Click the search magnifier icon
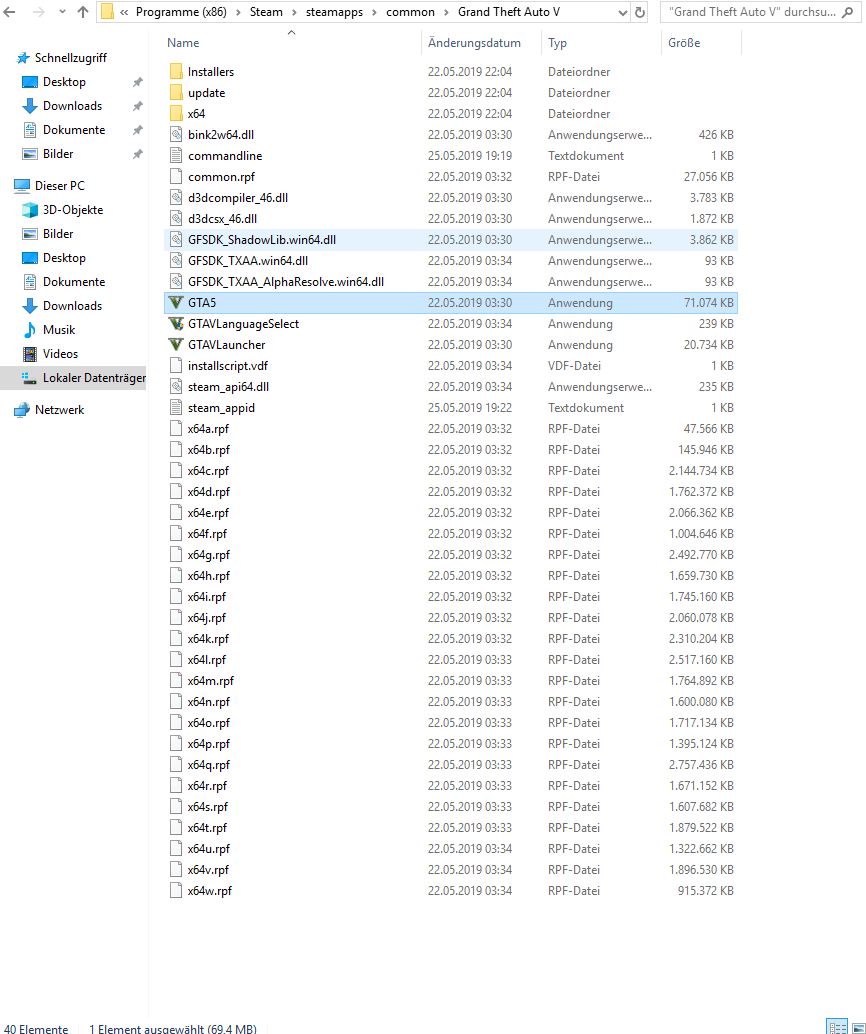This screenshot has width=866, height=1034. (848, 12)
